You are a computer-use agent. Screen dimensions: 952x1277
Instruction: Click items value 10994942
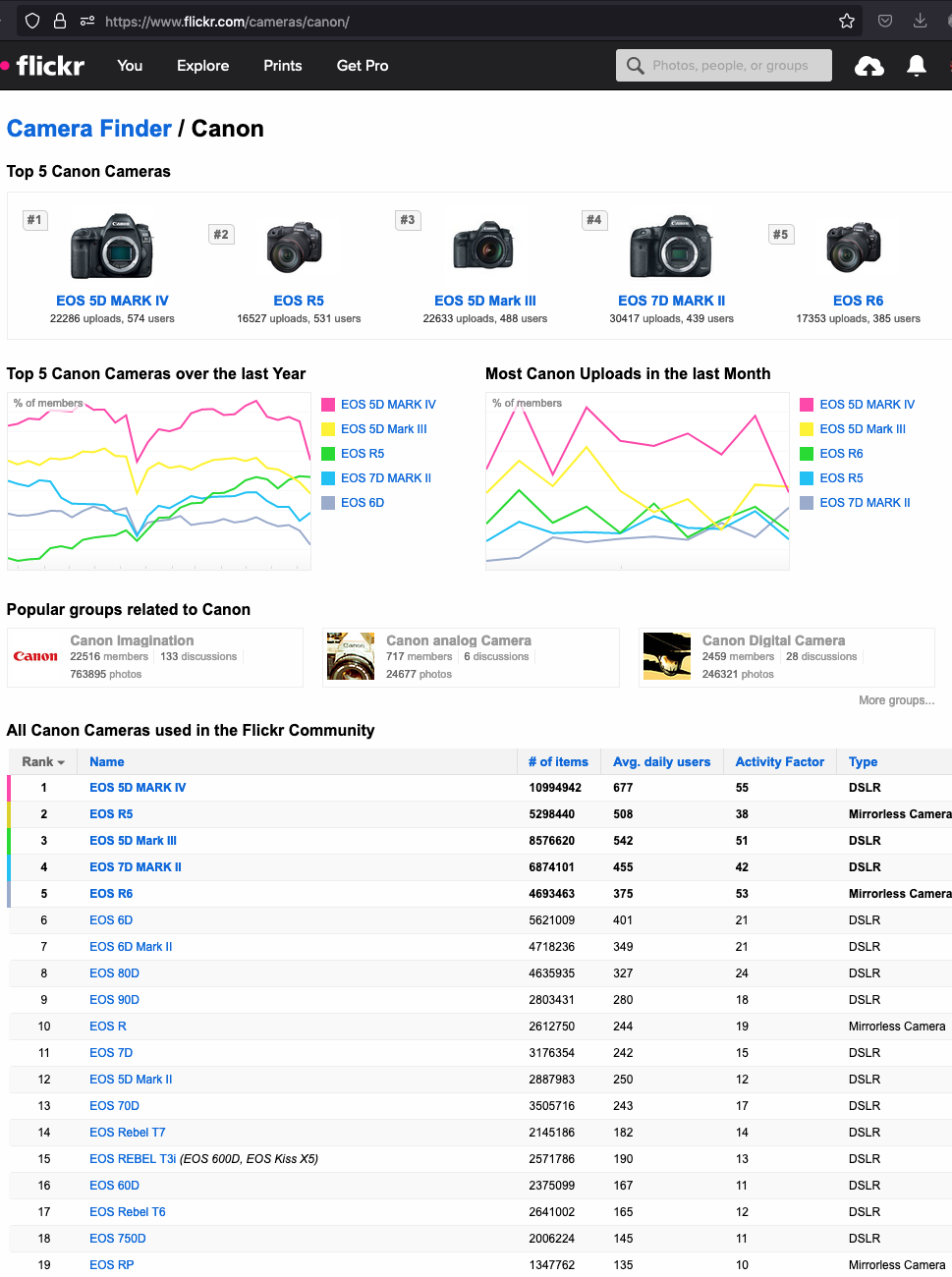555,788
